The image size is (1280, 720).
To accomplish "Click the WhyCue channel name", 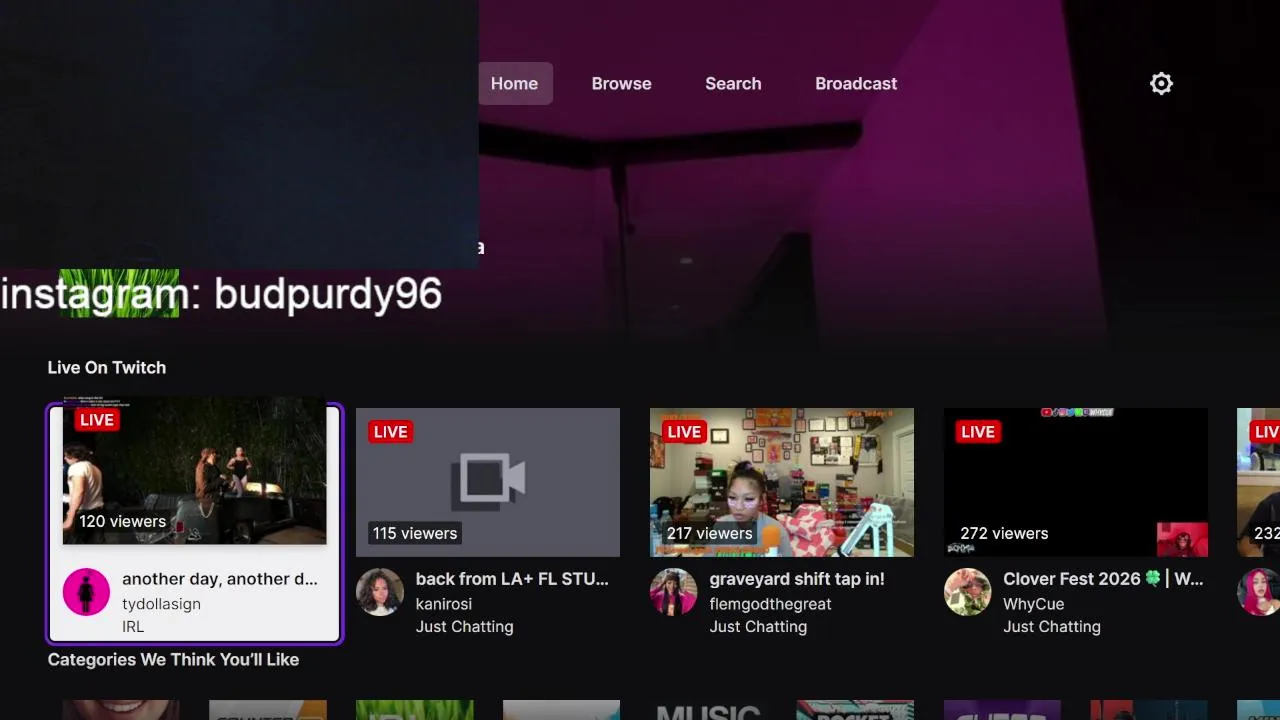I will [1034, 604].
